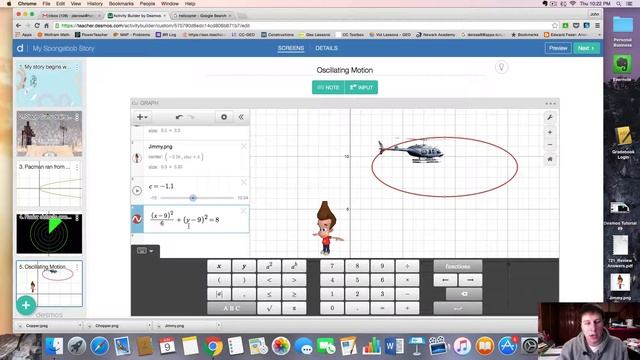Add an Input component

361,87
